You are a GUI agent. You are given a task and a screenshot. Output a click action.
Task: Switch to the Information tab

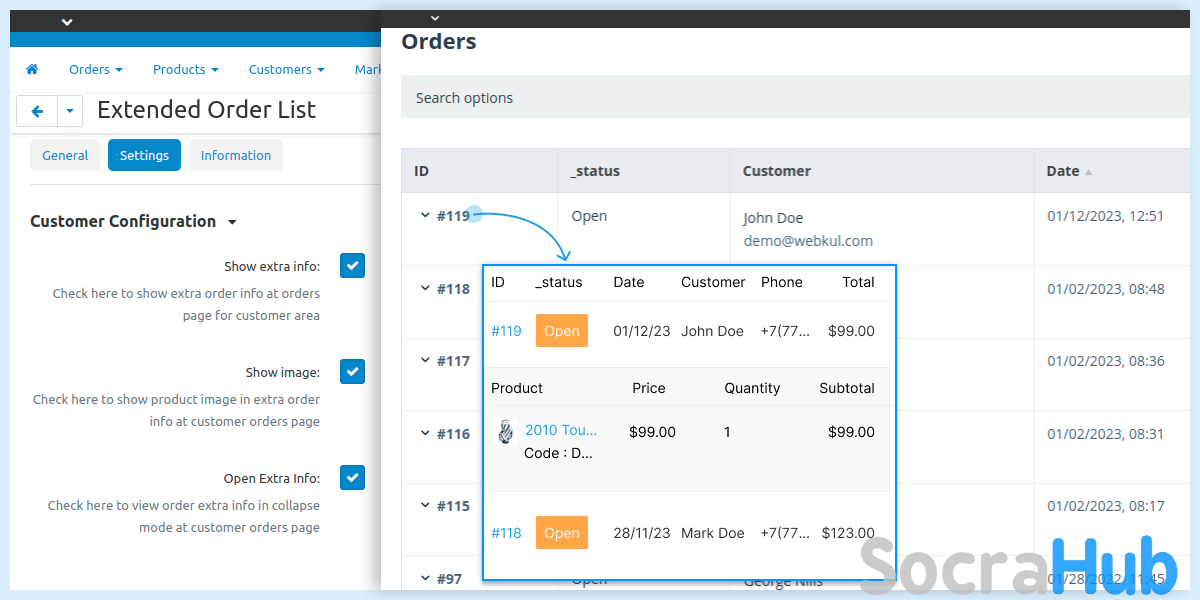point(235,156)
